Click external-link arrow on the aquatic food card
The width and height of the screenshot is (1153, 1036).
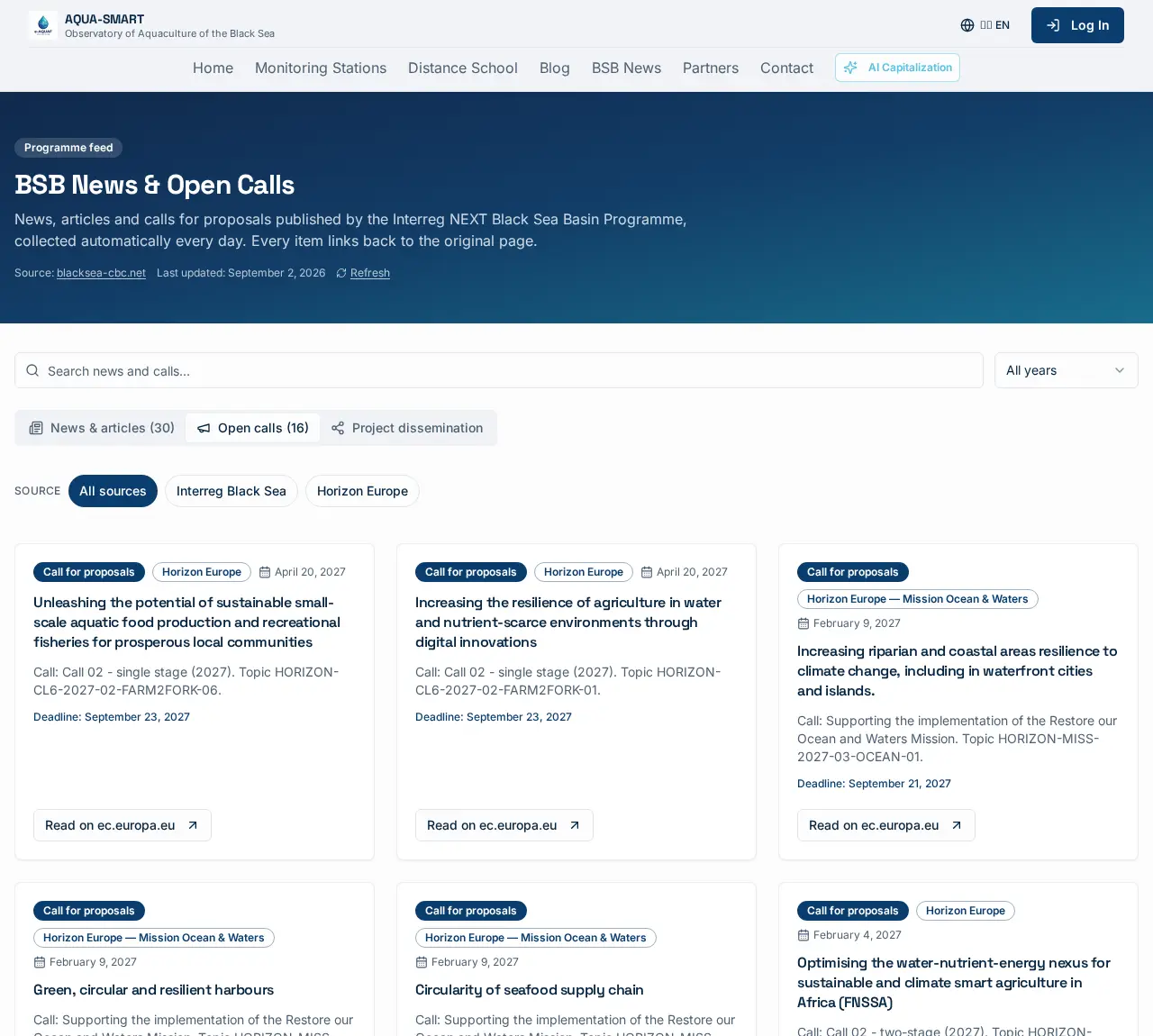coord(193,825)
